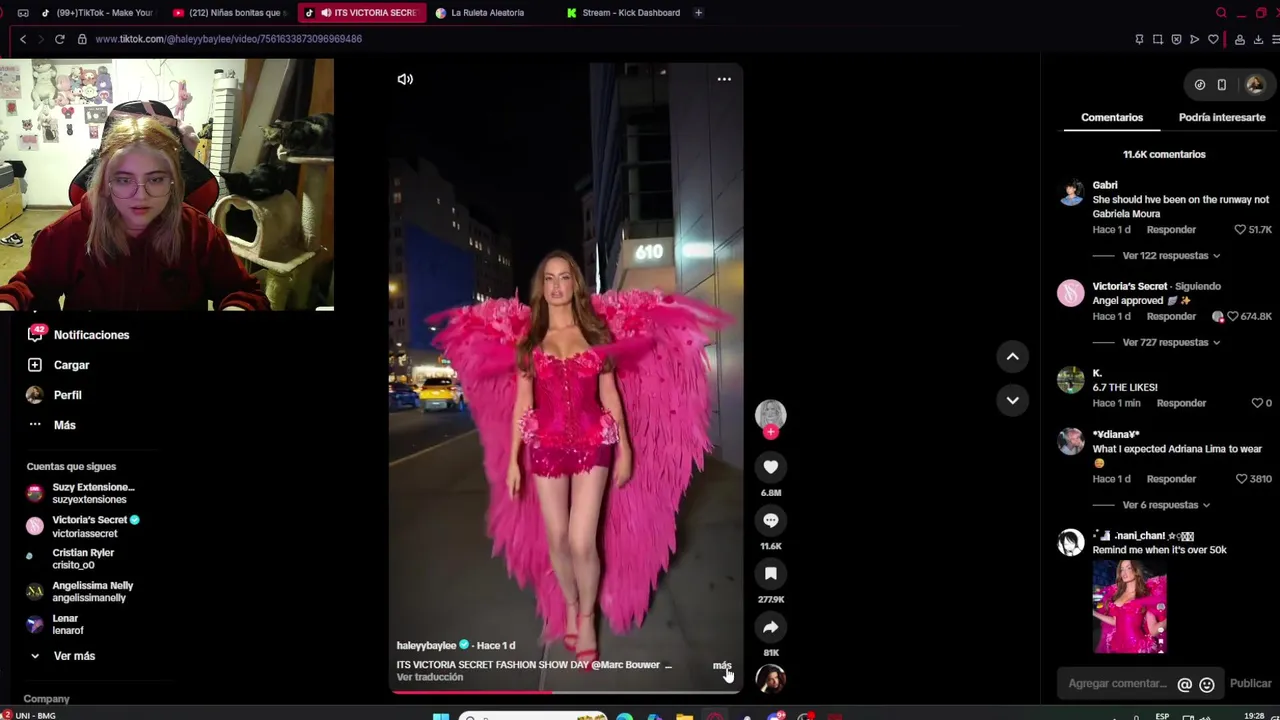The image size is (1280, 720).
Task: Open the three-dot options on the video
Action: (x=724, y=79)
